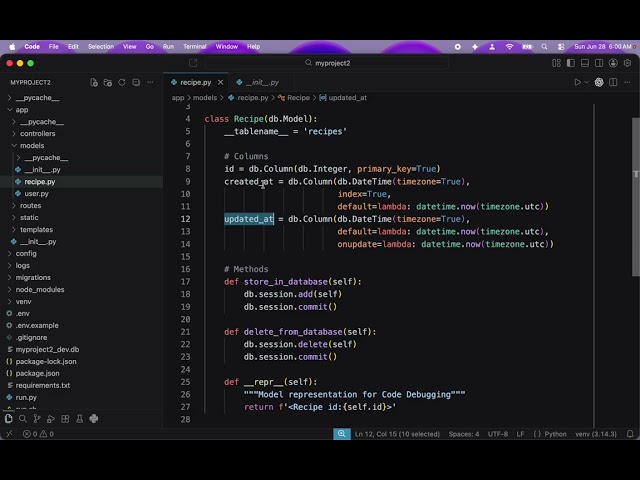Change encoding via UTF-8

[498, 434]
